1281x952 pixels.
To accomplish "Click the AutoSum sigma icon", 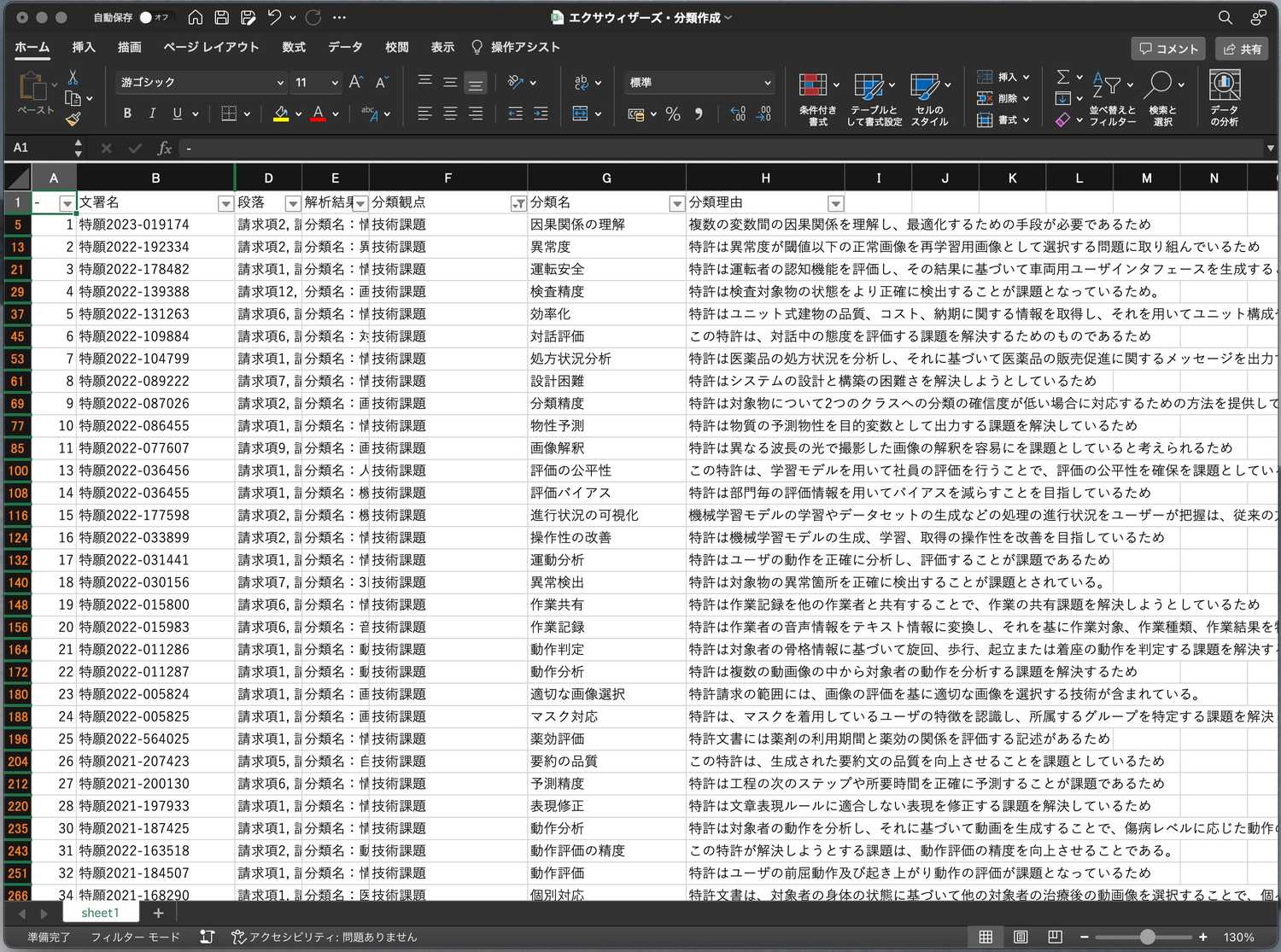I will 1063,77.
